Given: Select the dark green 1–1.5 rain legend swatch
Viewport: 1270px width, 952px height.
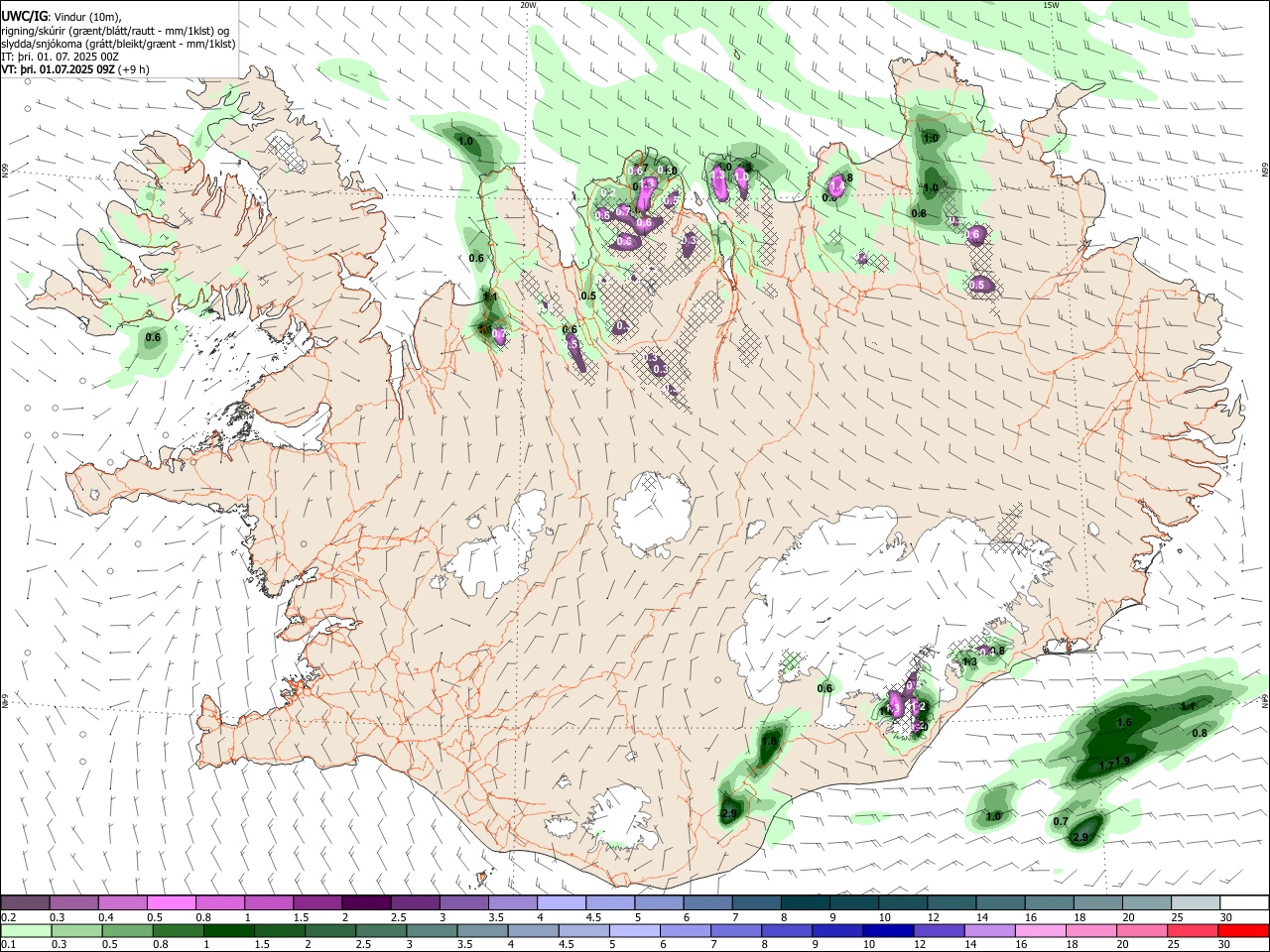Looking at the screenshot, I should (228, 930).
